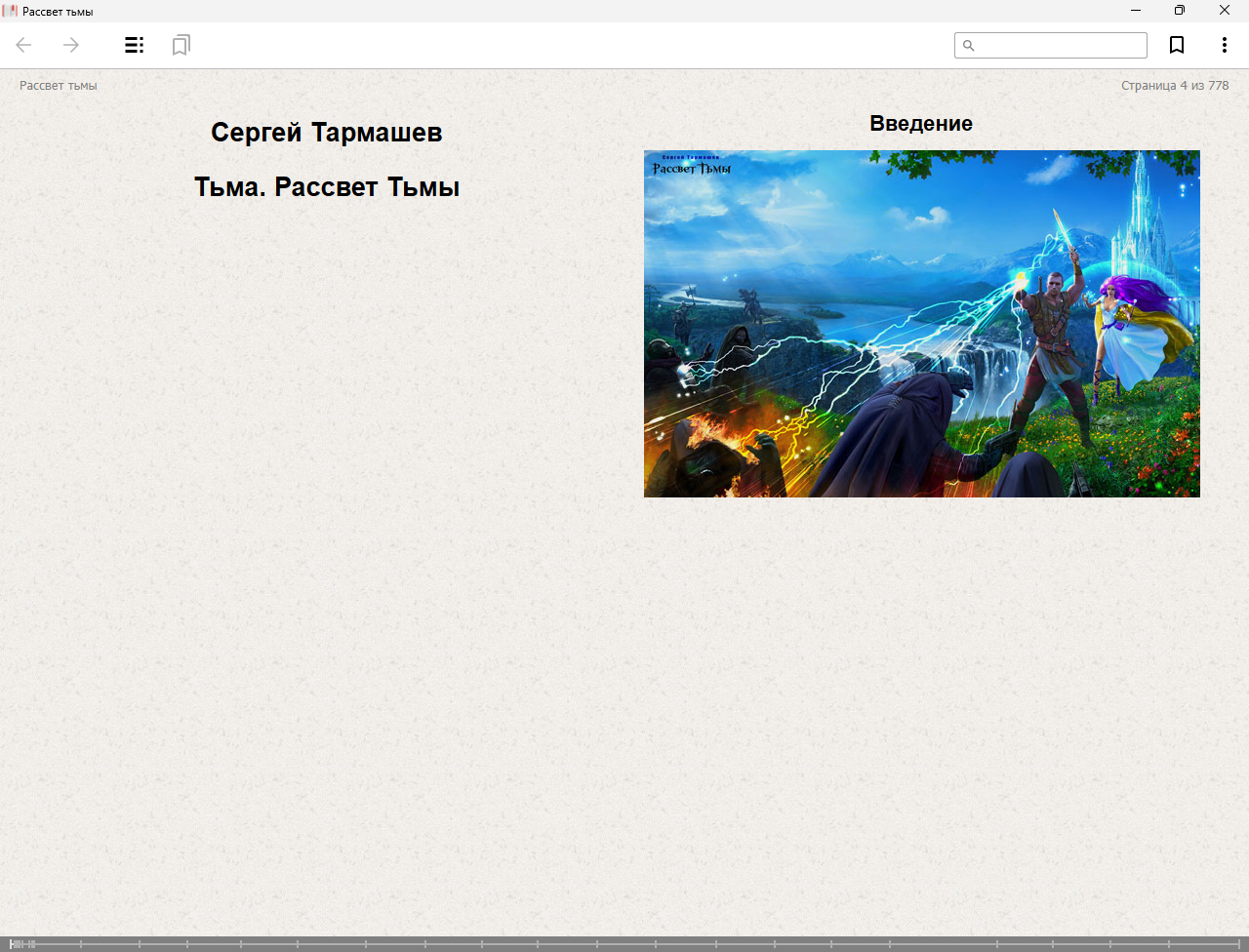Add a bookmark to this page

1177,45
